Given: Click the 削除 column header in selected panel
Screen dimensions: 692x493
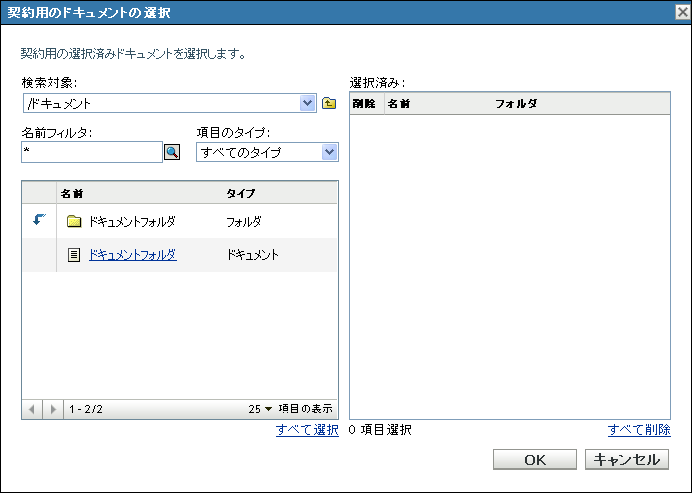Looking at the screenshot, I should pos(364,104).
